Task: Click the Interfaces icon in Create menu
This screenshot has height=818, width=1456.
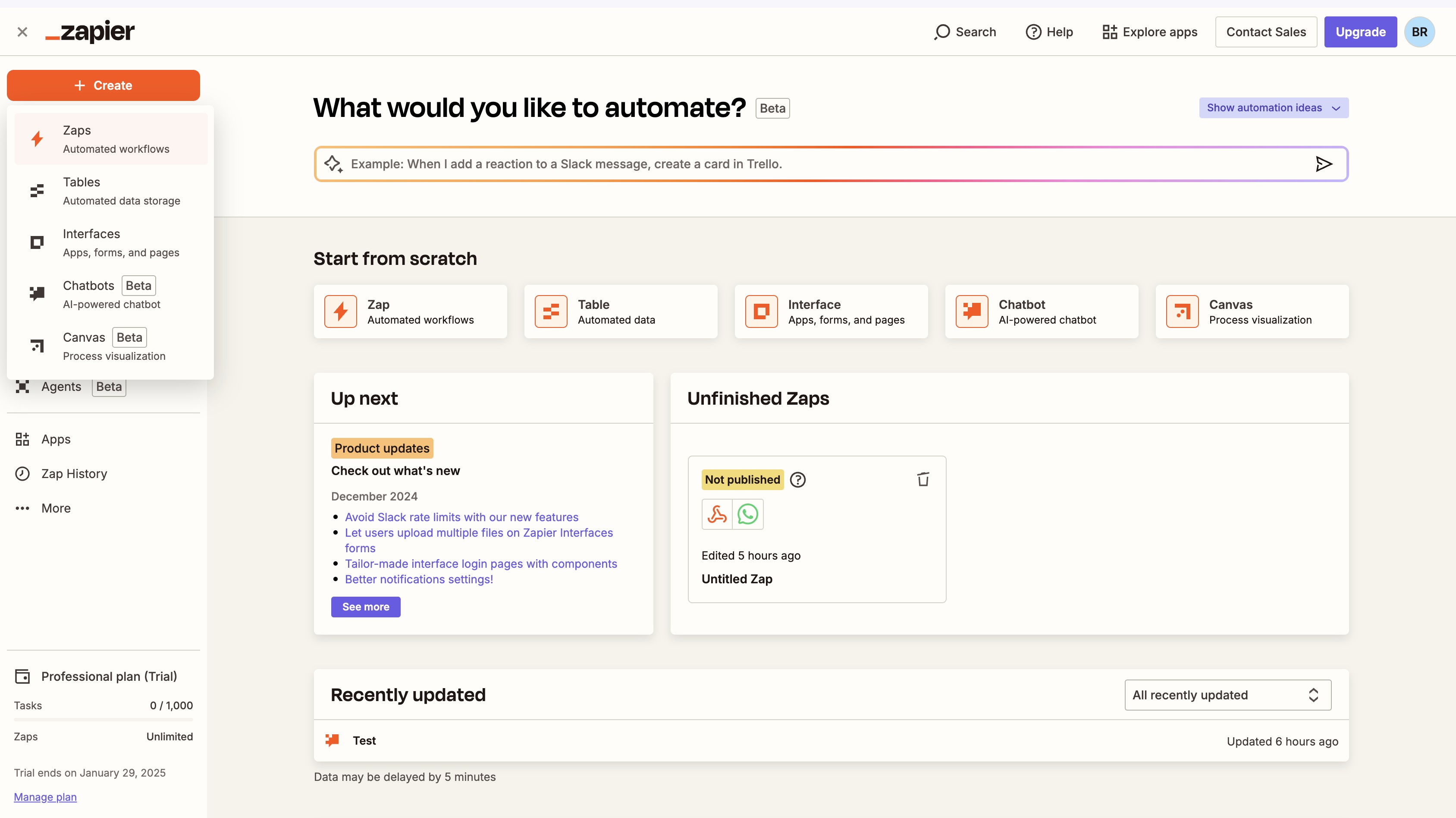Action: coord(37,242)
